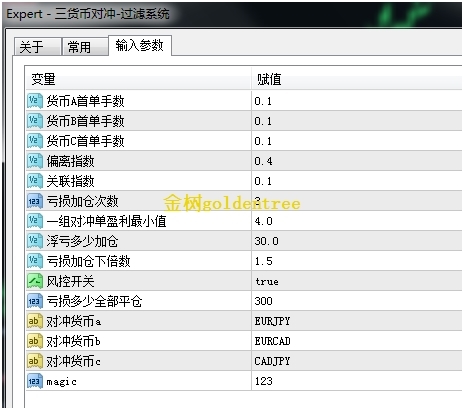The height and width of the screenshot is (410, 464).
Task: Select the icon next to 货币B首单手数
Action: (35, 121)
